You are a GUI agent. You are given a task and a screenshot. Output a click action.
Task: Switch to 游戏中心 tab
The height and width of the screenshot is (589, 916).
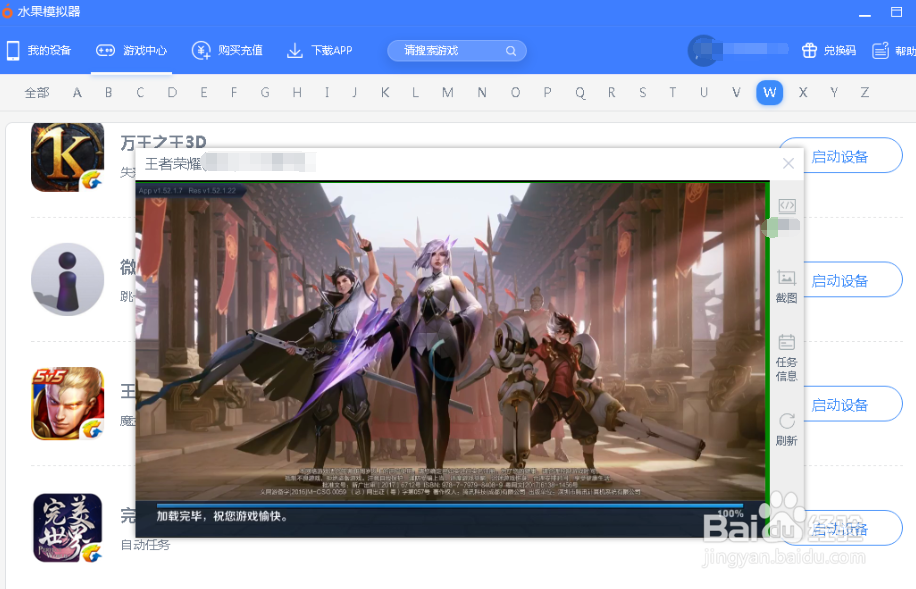pyautogui.click(x=131, y=51)
